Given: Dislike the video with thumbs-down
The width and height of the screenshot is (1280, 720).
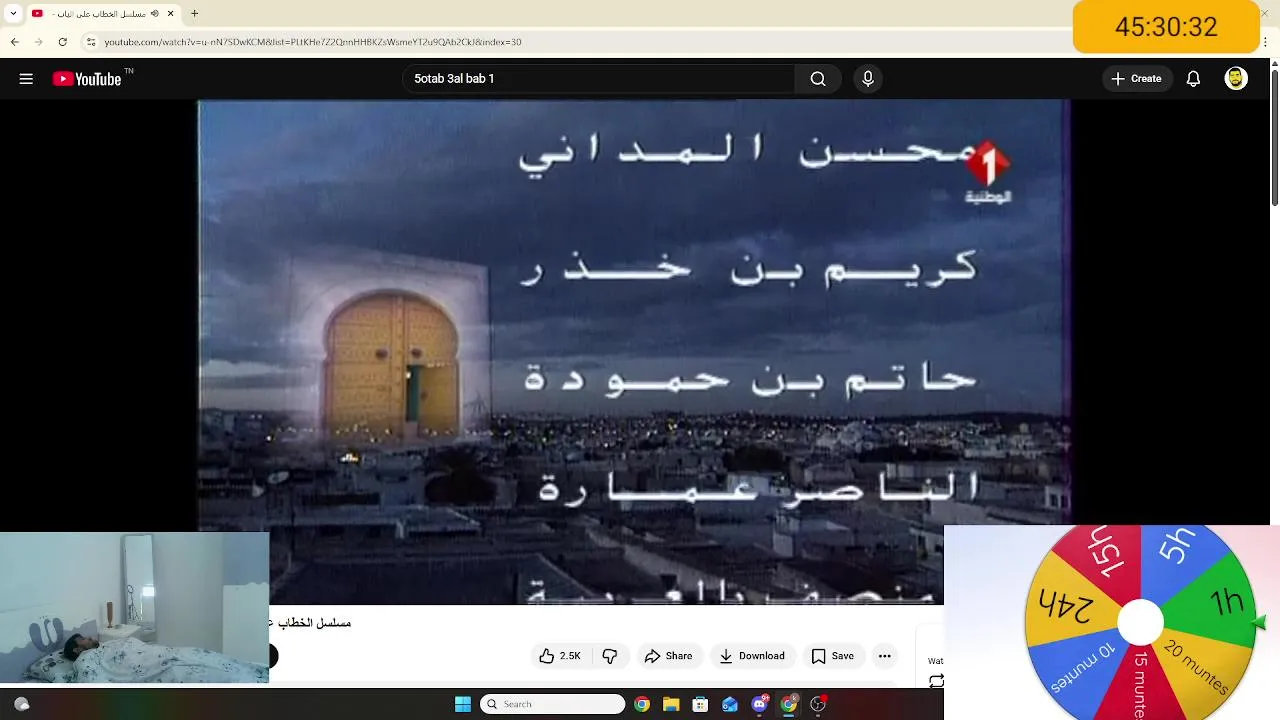Looking at the screenshot, I should pyautogui.click(x=610, y=656).
